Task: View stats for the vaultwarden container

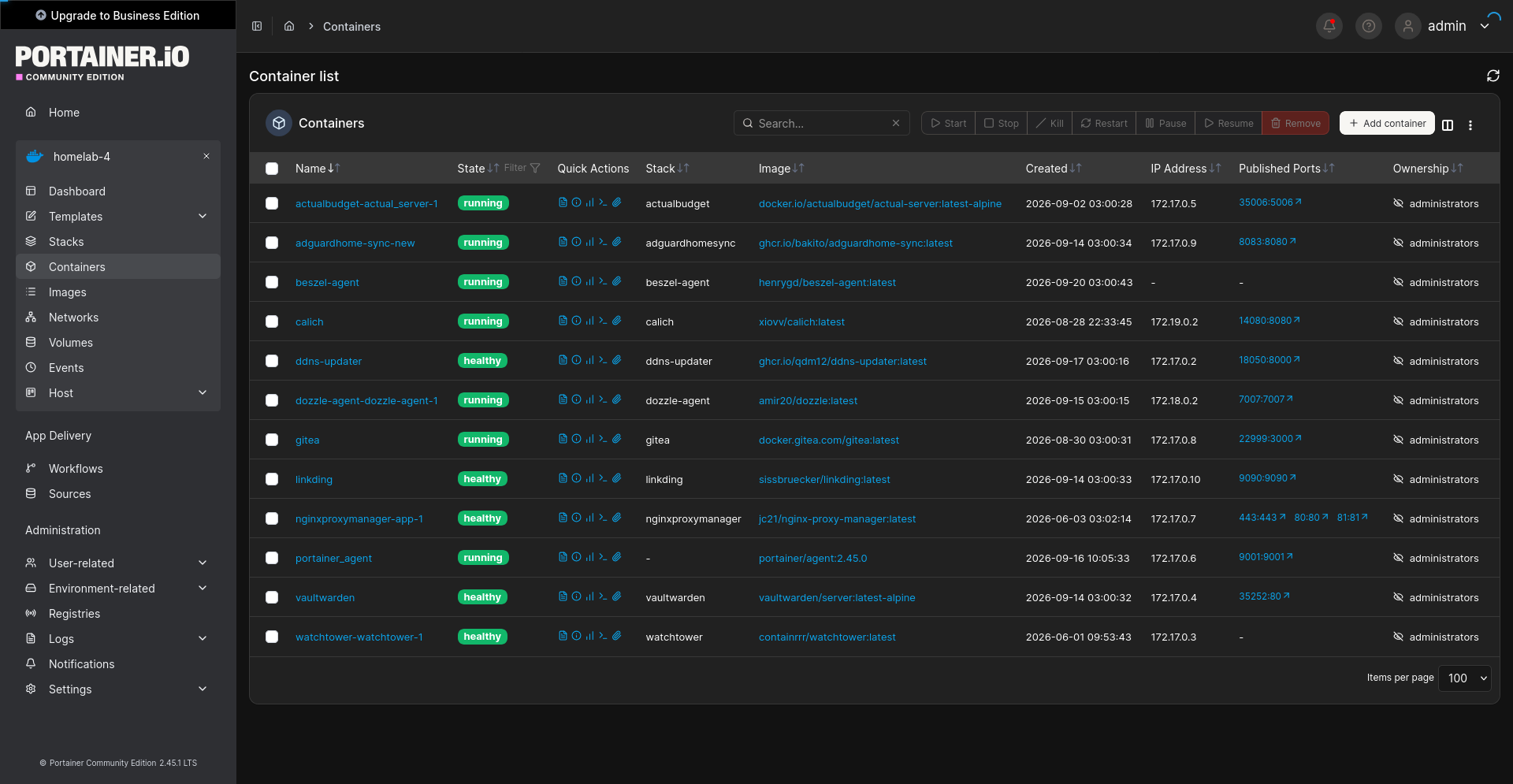Action: pyautogui.click(x=589, y=596)
